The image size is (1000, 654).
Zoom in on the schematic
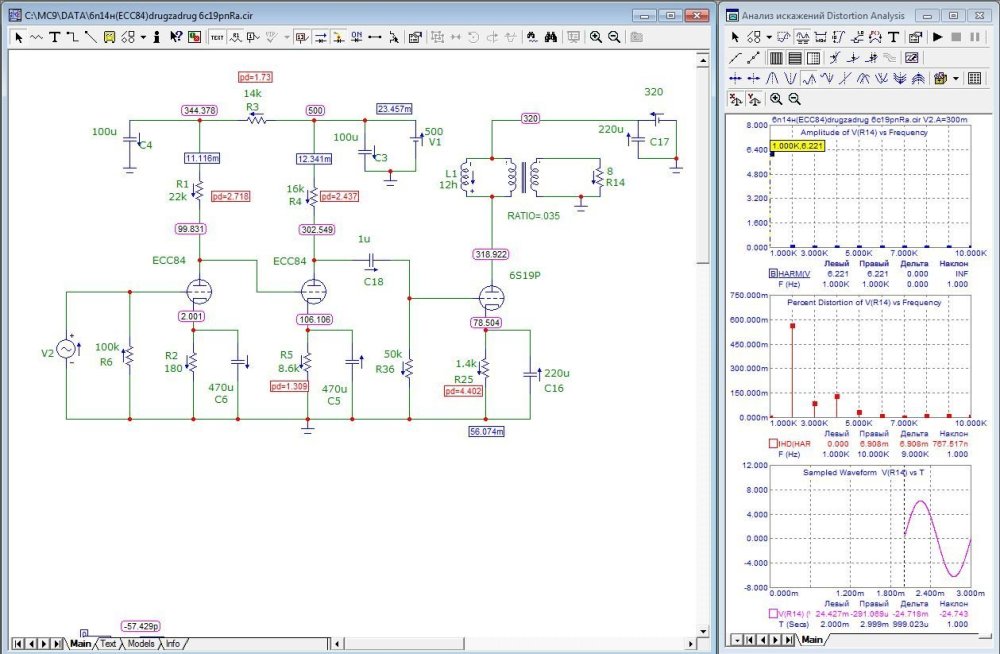[596, 37]
